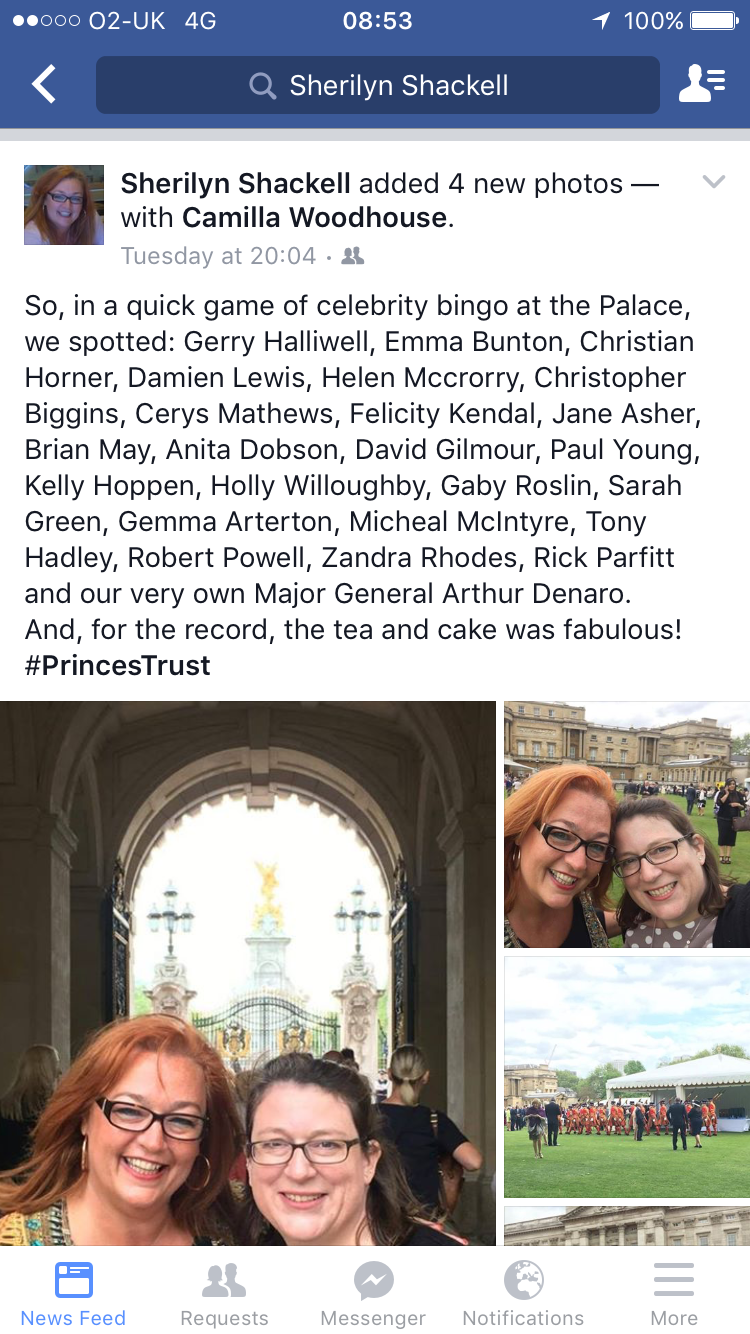Open Messenger tab icon

pyautogui.click(x=373, y=1280)
